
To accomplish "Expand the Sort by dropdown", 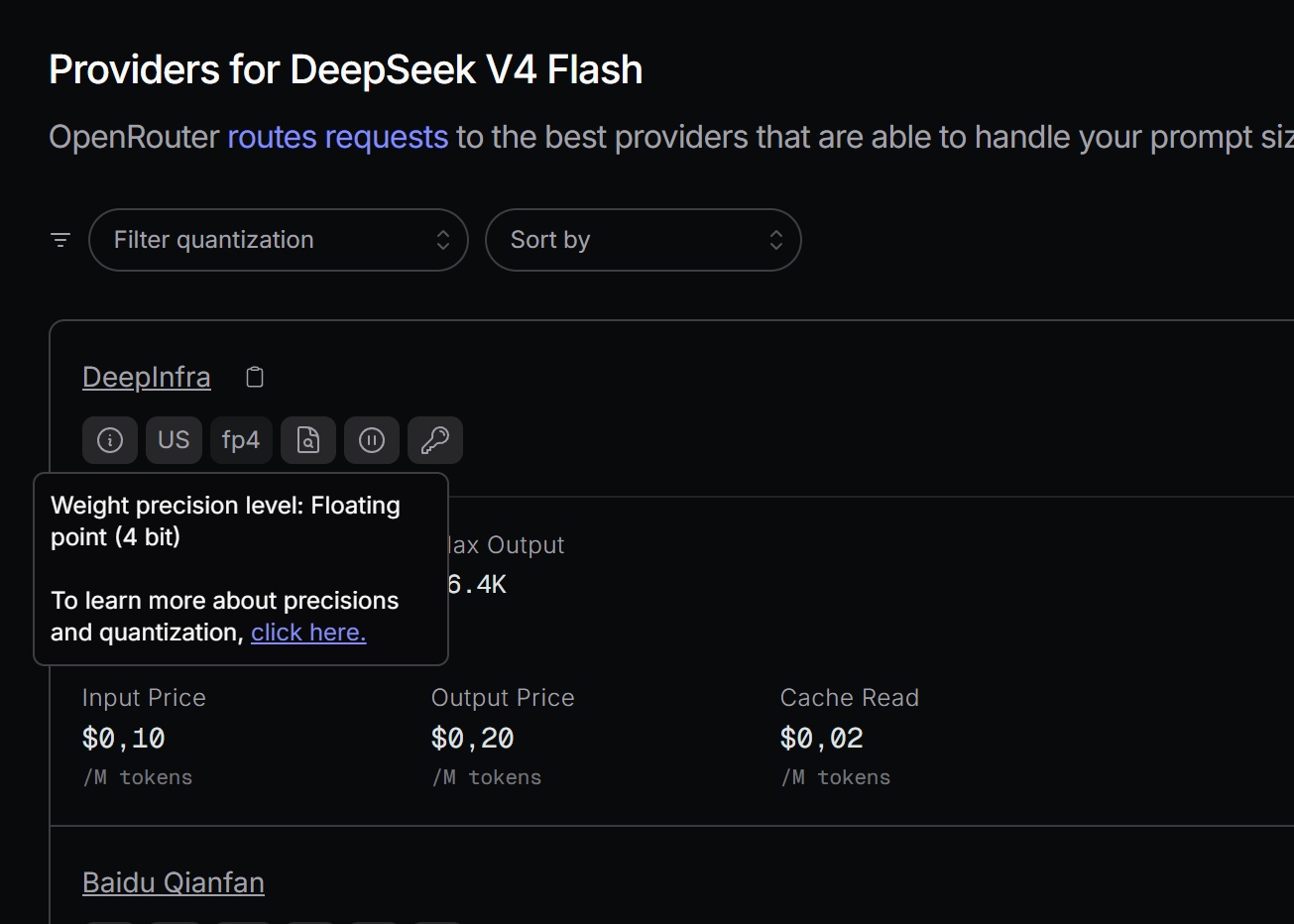I will pyautogui.click(x=644, y=240).
